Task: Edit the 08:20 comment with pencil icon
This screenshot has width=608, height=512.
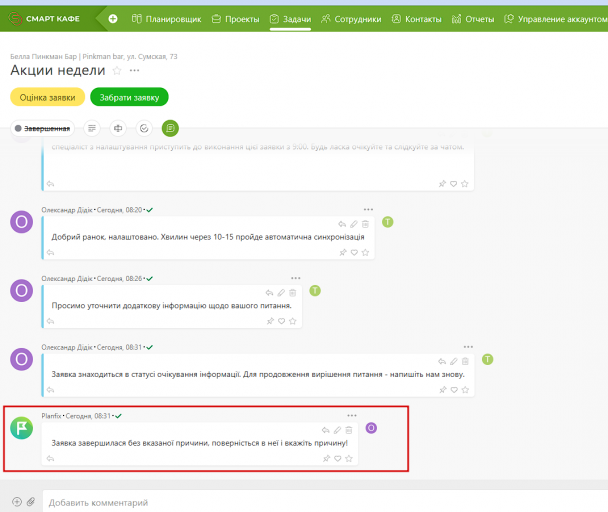Action: point(354,224)
